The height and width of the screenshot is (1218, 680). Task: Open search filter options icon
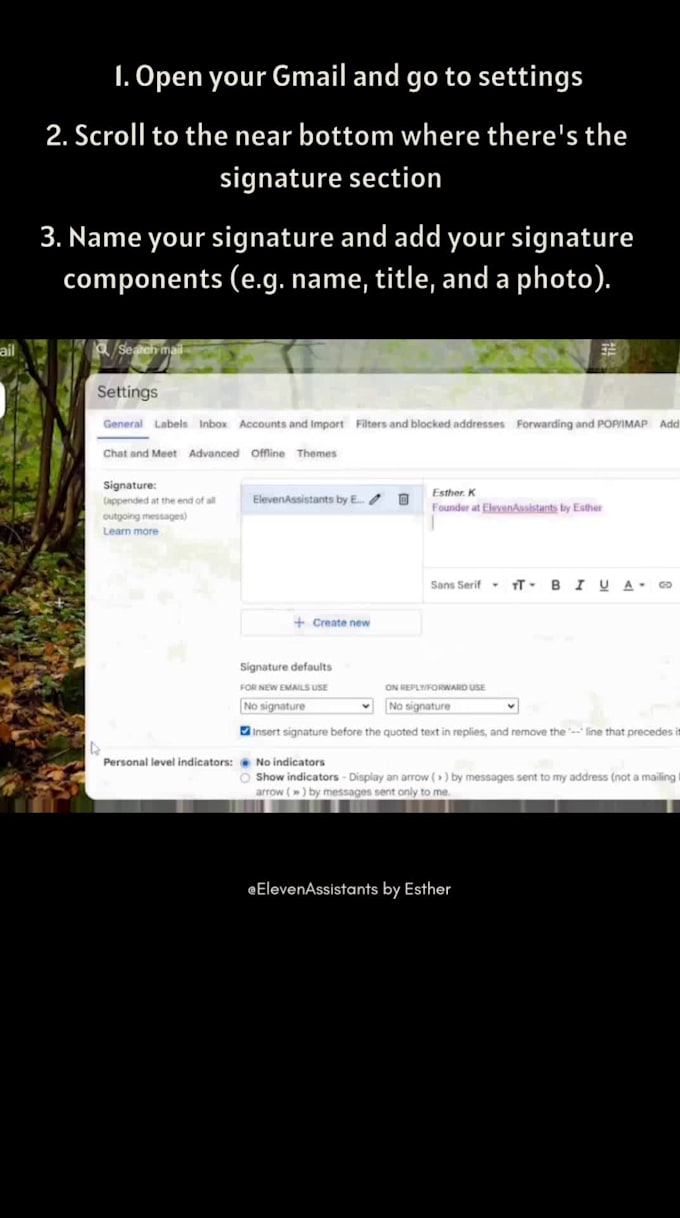pyautogui.click(x=608, y=349)
